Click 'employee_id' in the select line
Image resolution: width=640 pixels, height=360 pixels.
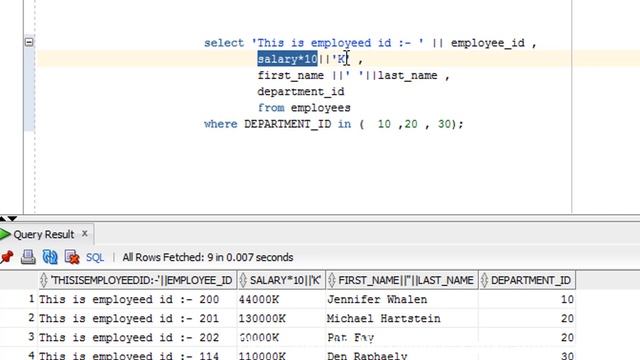coord(487,43)
